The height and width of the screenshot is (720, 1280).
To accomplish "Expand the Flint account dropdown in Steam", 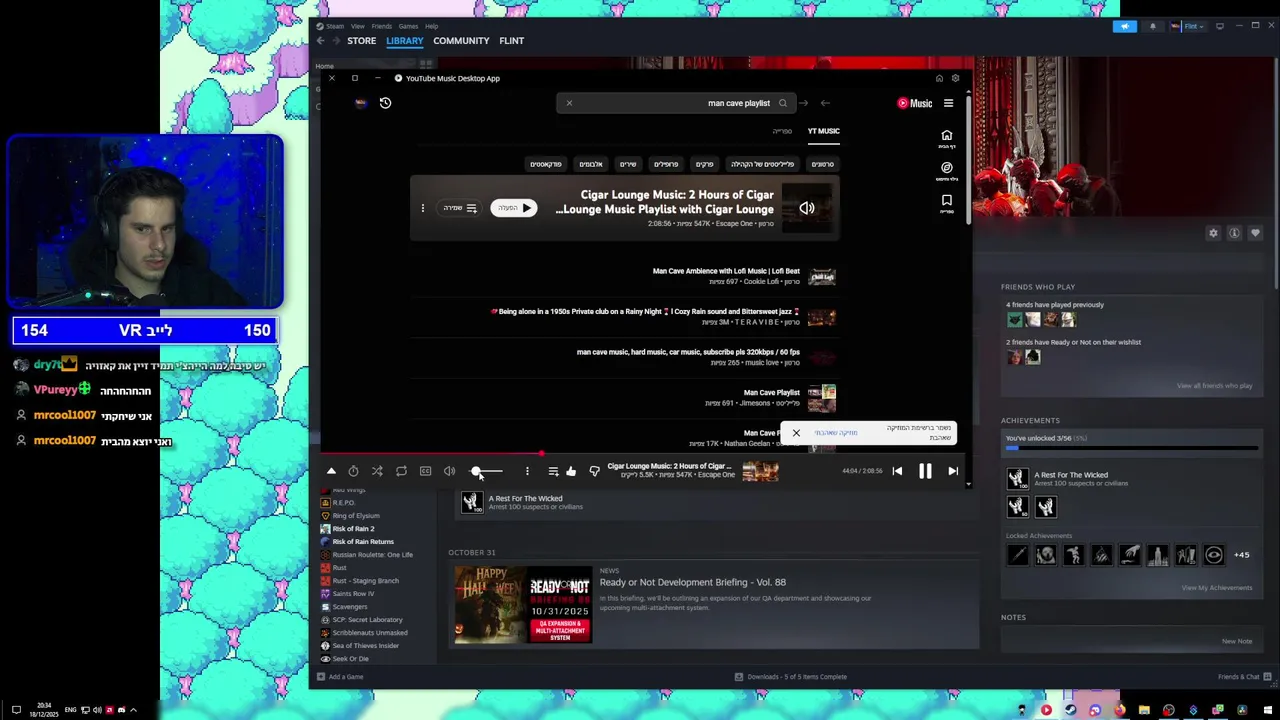I will (x=1189, y=26).
